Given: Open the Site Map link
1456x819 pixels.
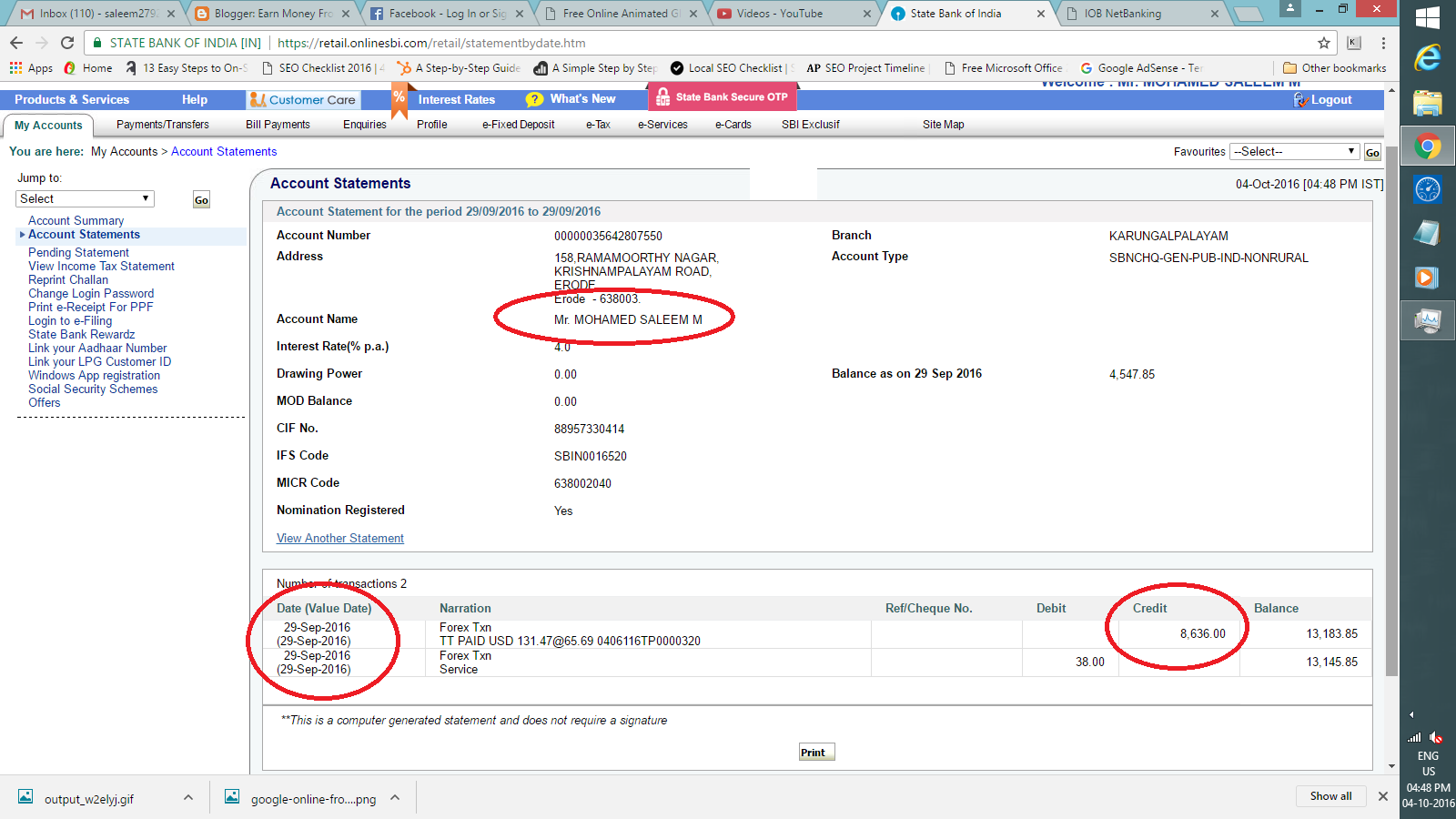Looking at the screenshot, I should (943, 125).
